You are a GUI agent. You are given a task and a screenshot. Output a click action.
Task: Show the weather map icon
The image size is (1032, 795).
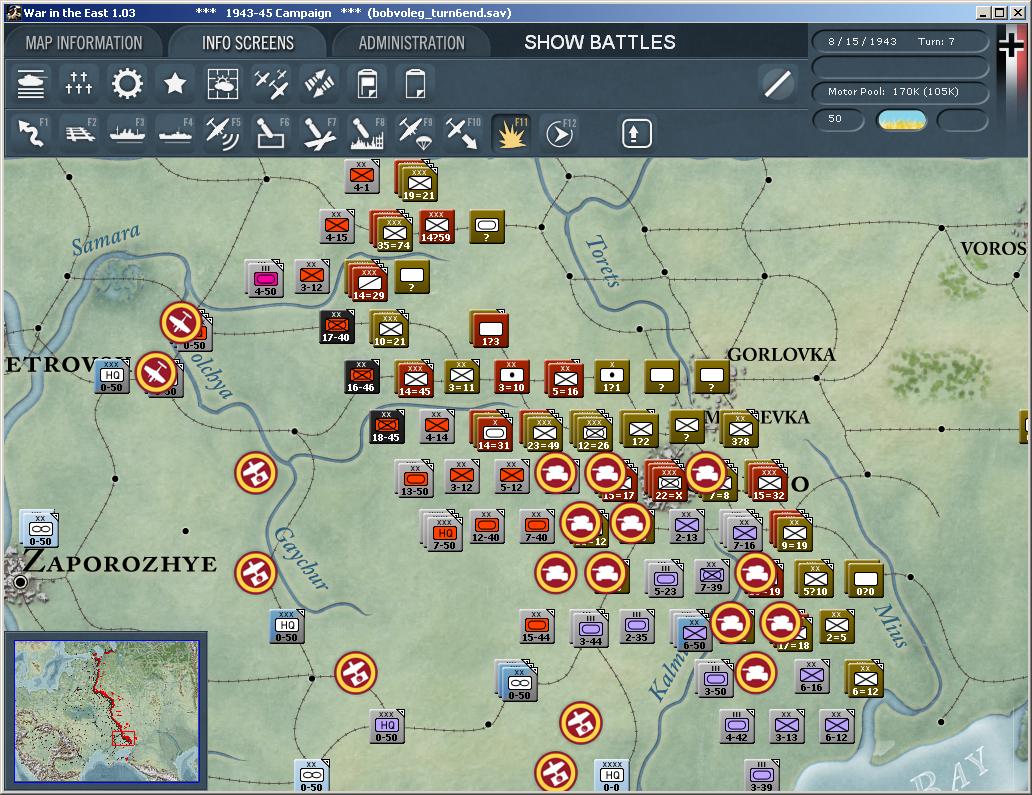pos(223,84)
